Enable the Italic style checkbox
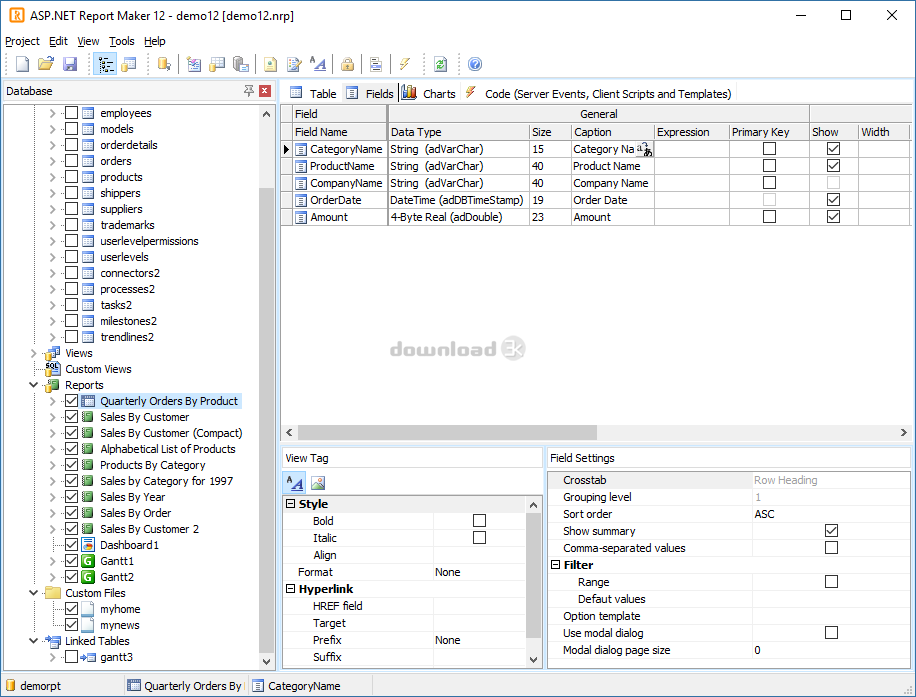Viewport: 916px width, 697px height. pyautogui.click(x=479, y=538)
